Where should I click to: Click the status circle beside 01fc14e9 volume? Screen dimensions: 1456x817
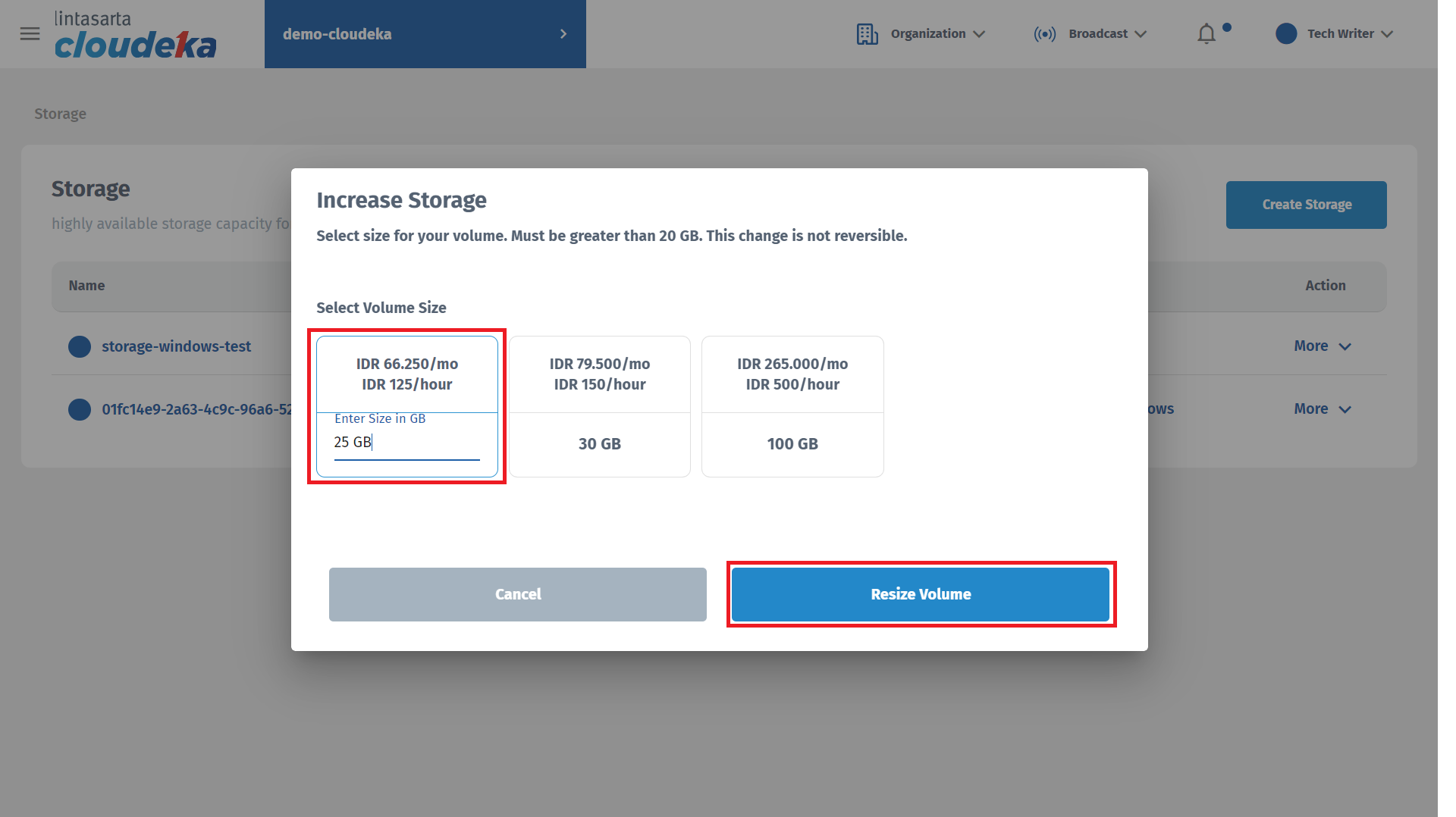coord(80,409)
